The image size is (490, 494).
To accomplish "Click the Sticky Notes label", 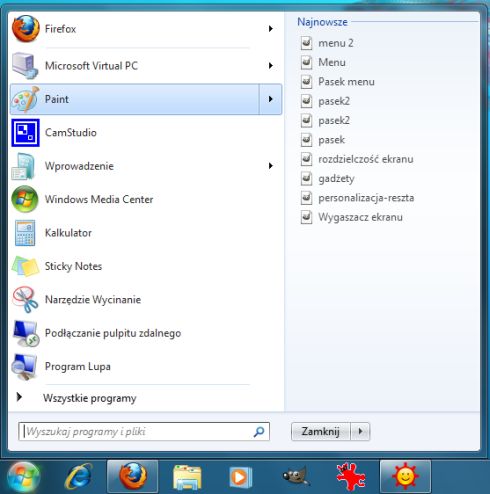I will coord(73,266).
